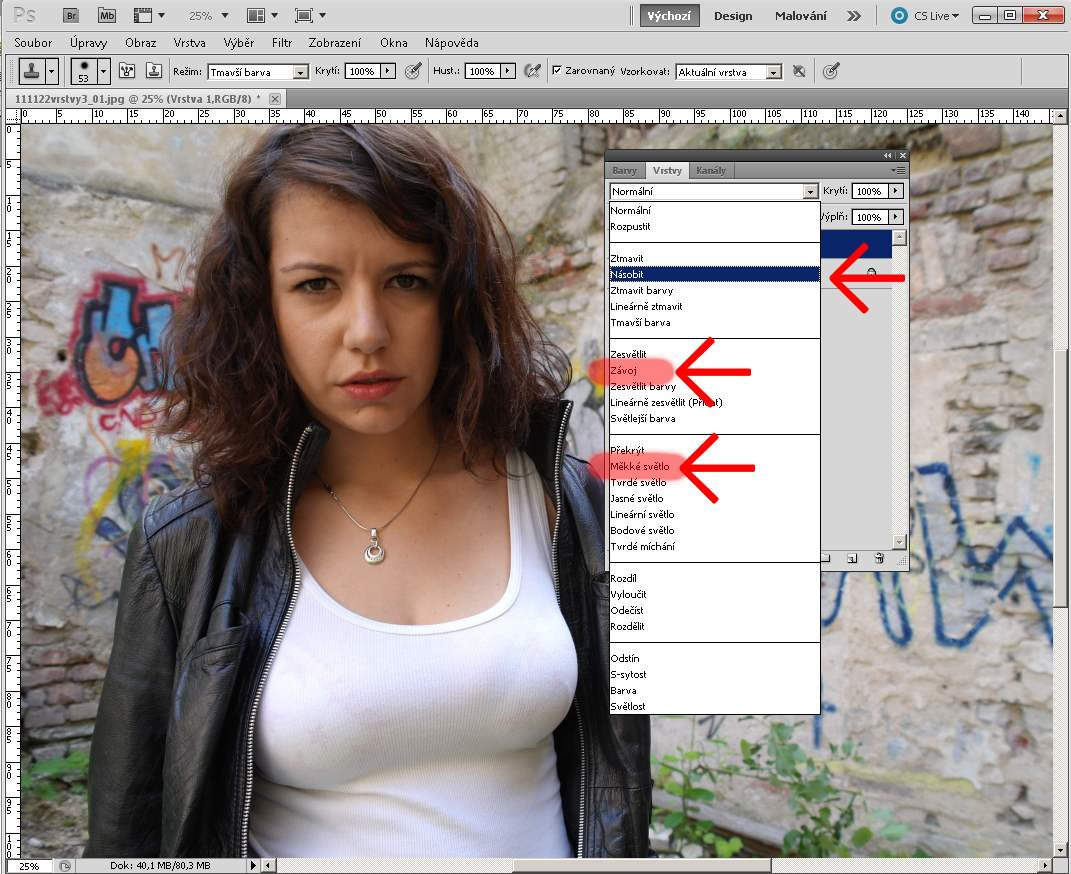1071x874 pixels.
Task: Toggle ignore adjustment layers when cloning
Action: [798, 71]
